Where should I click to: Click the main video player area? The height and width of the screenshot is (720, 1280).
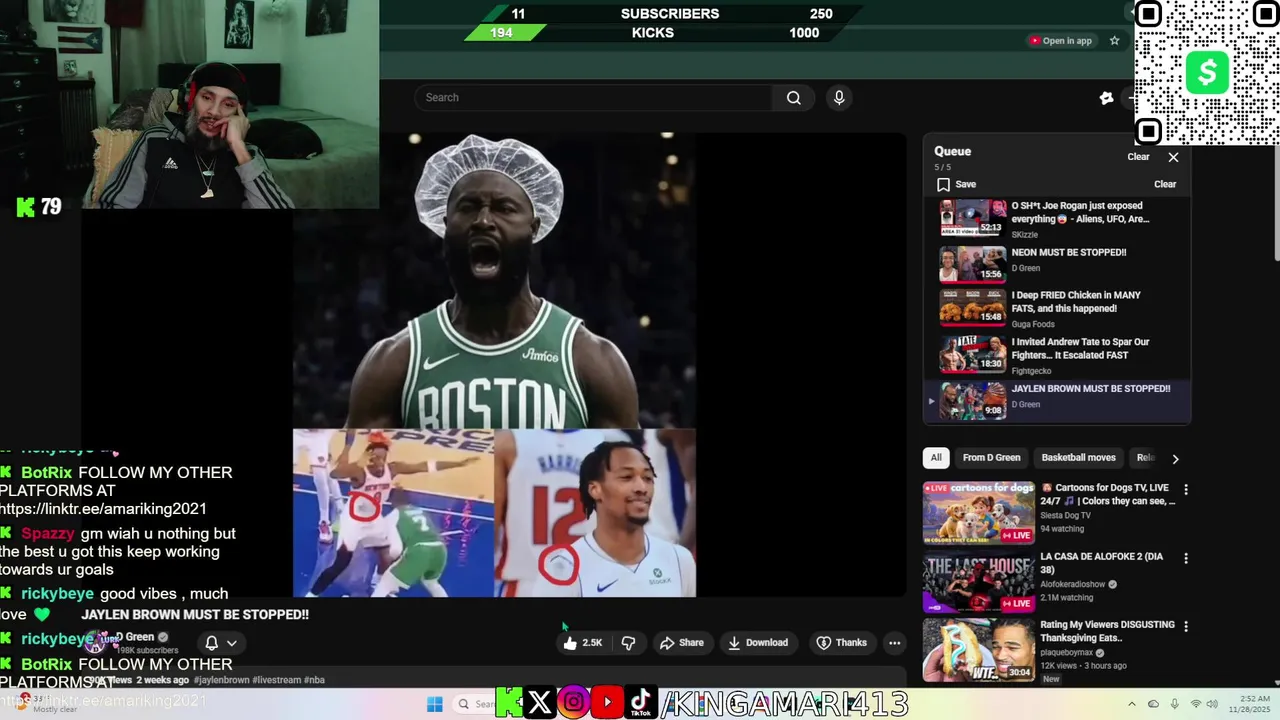pyautogui.click(x=494, y=364)
